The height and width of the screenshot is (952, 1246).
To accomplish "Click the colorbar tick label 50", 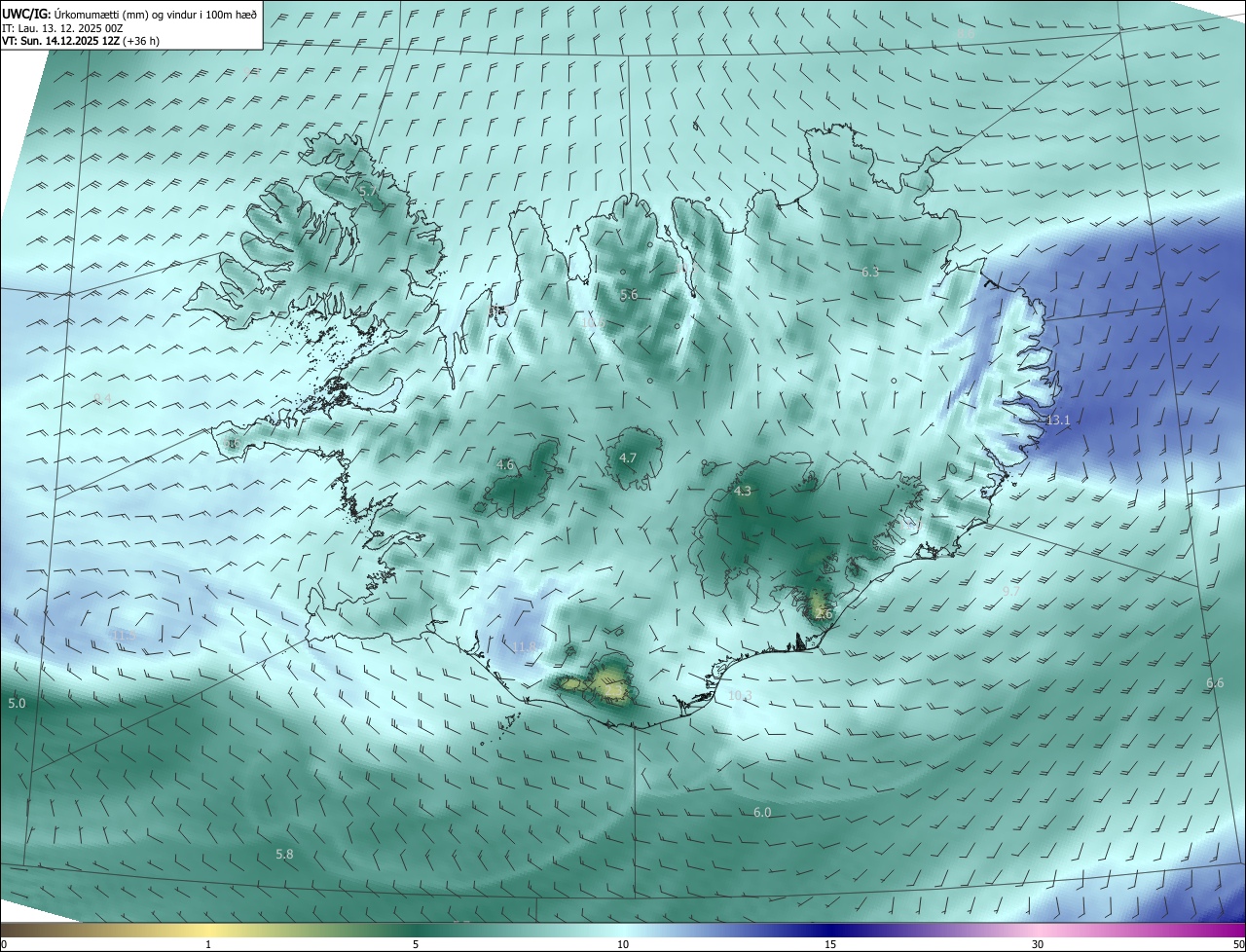I will click(x=1238, y=945).
